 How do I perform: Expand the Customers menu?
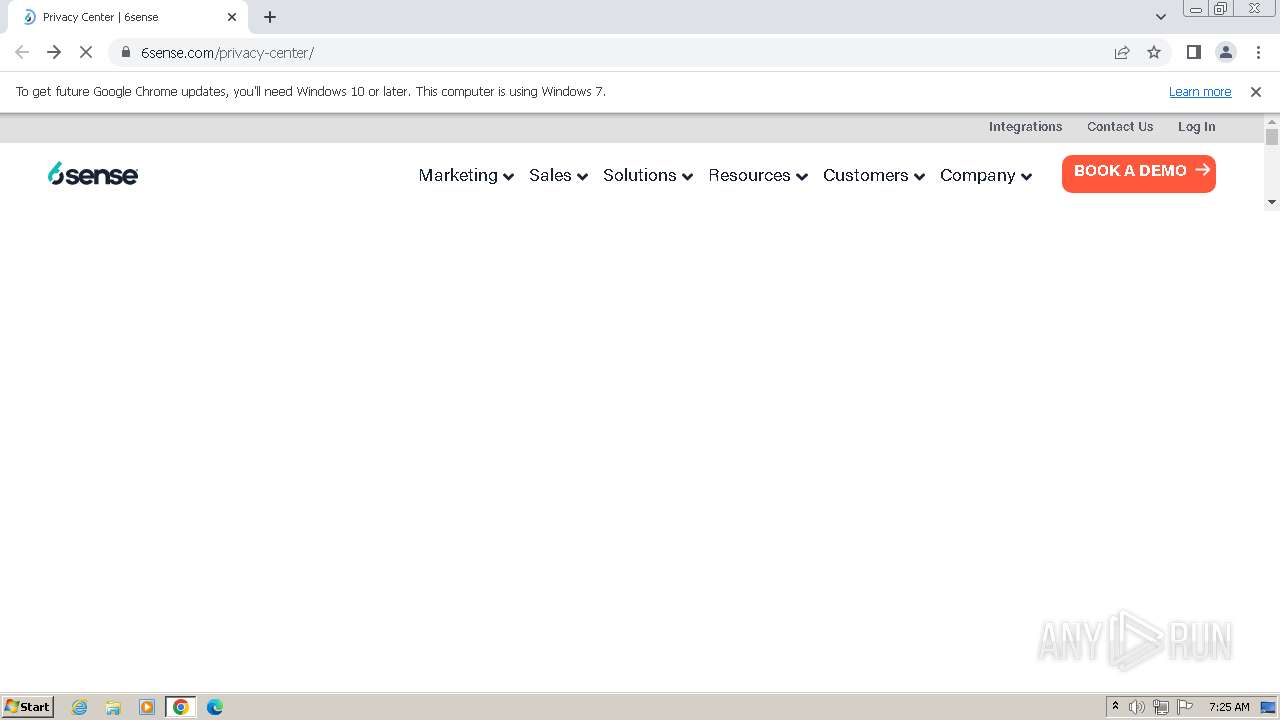coord(874,175)
